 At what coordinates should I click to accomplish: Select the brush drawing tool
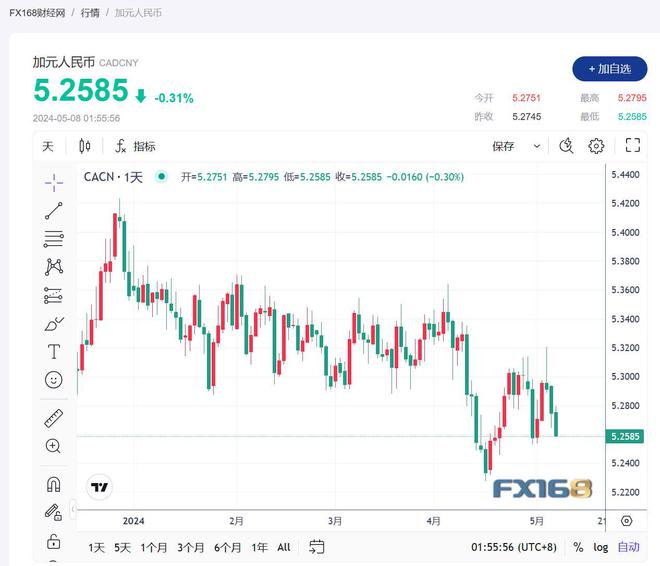tap(54, 324)
